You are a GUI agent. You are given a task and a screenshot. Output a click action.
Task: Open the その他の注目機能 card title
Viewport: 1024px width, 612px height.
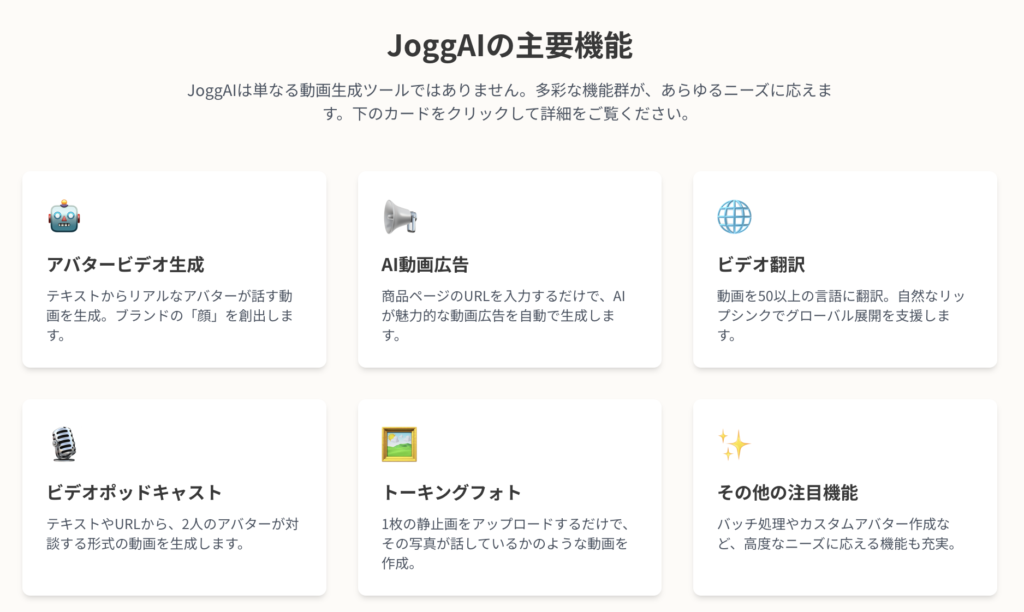[788, 492]
